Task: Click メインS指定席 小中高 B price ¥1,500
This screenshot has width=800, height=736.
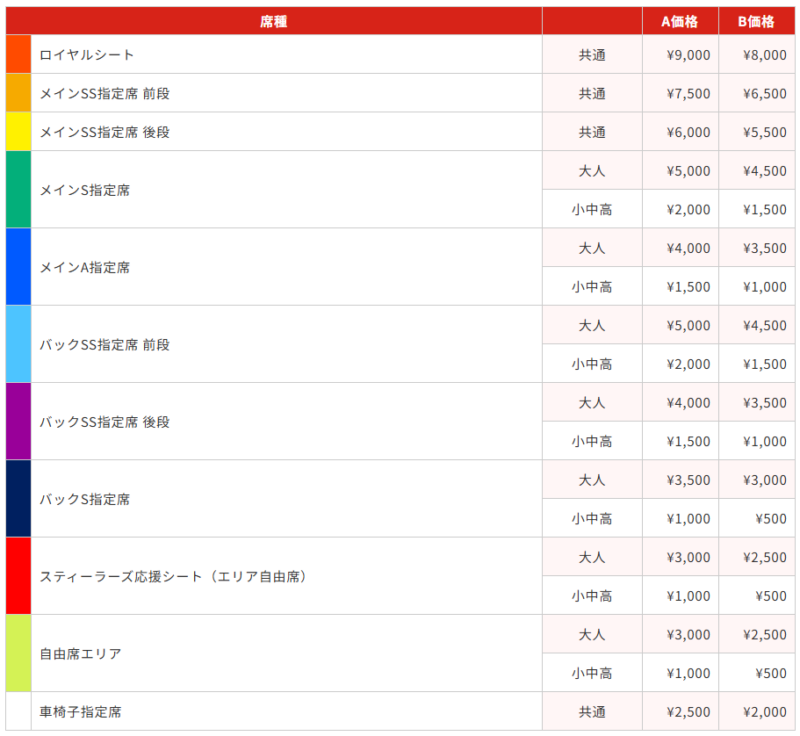Action: click(765, 210)
